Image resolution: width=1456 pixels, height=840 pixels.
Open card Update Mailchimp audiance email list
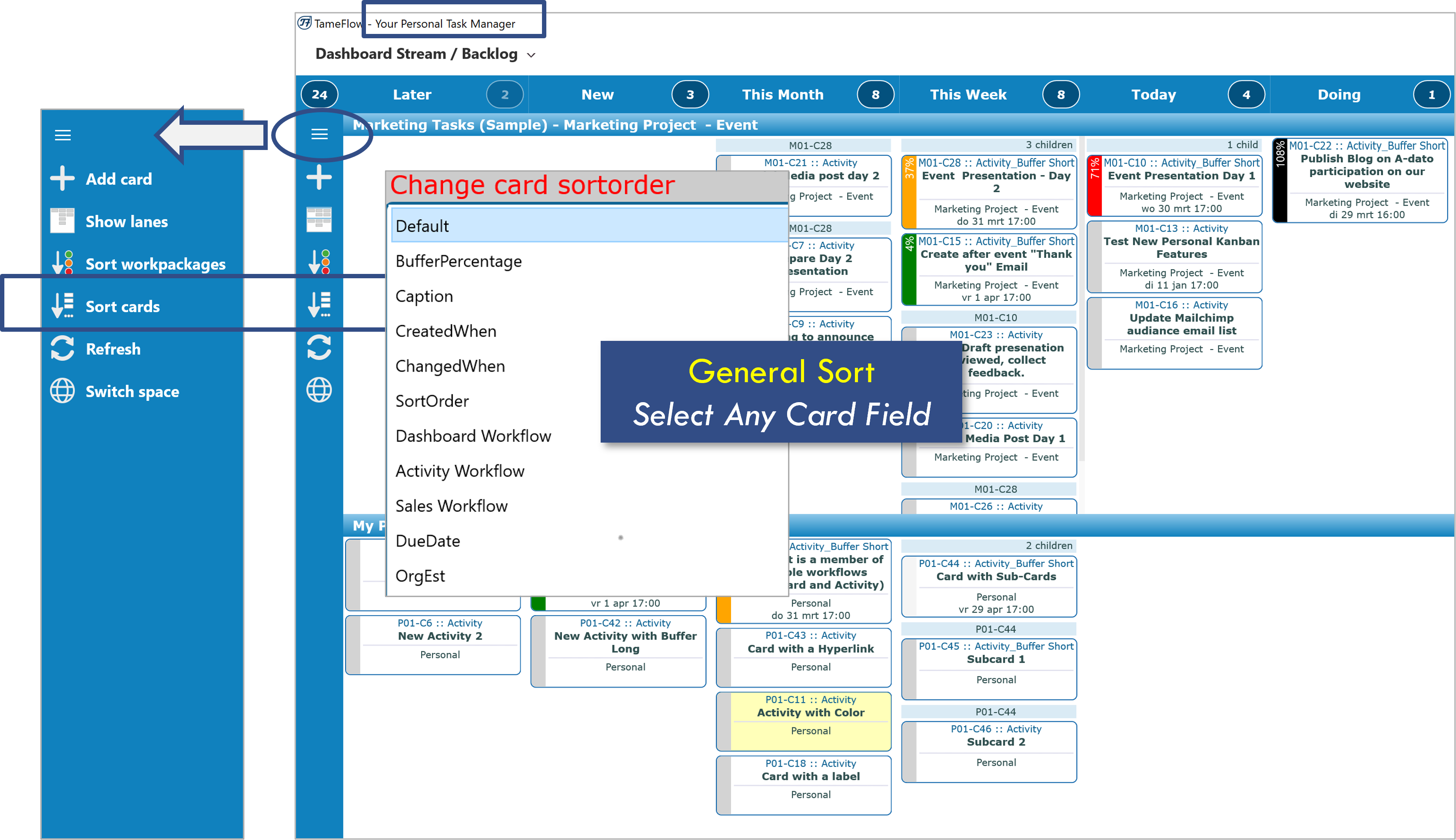tap(1174, 333)
